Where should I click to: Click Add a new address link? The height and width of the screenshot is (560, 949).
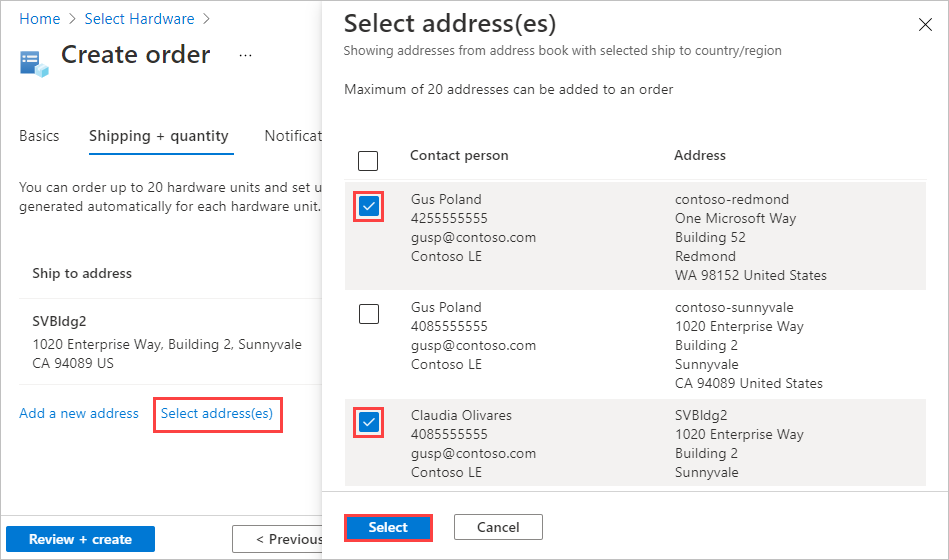click(79, 413)
